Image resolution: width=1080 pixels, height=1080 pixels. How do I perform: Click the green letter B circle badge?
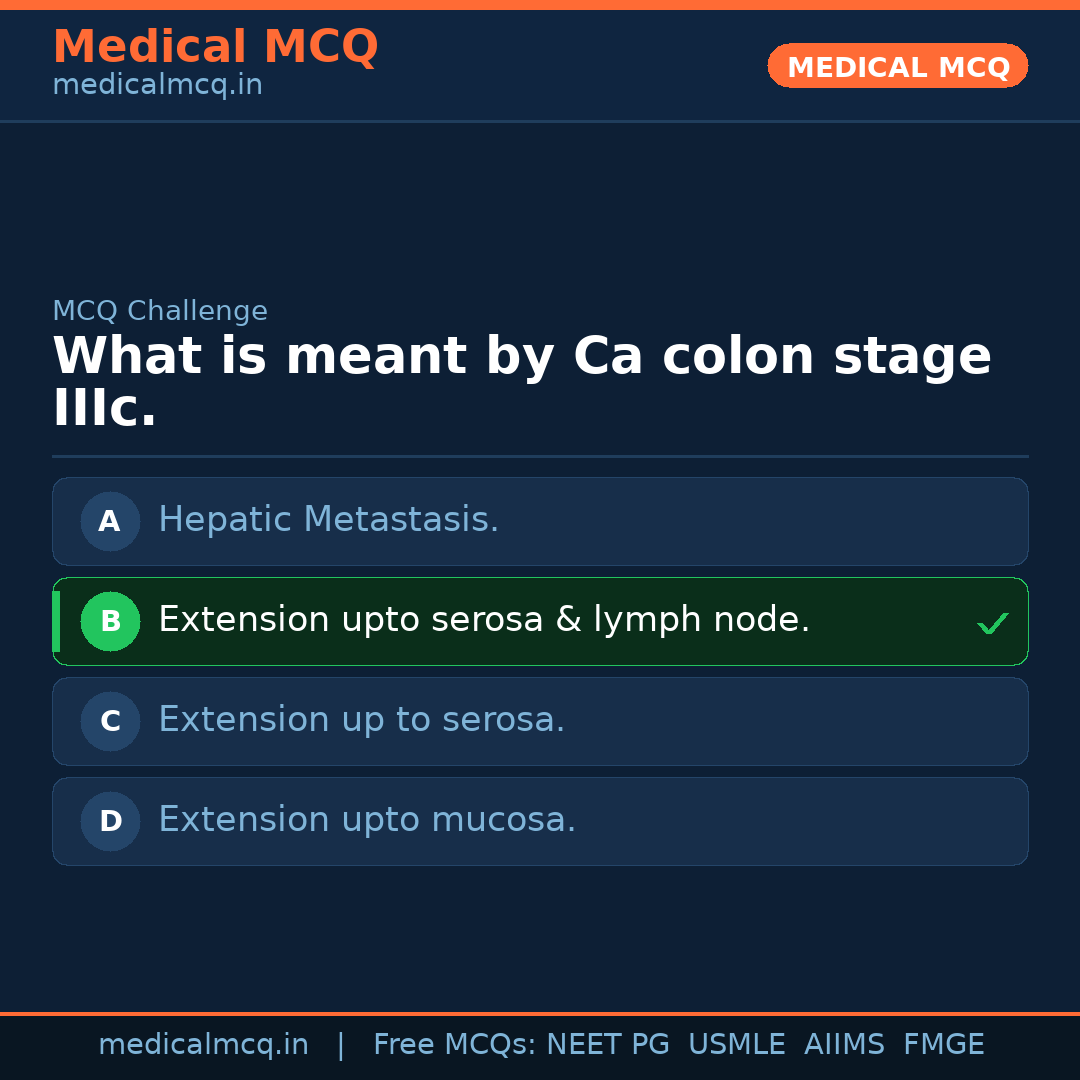pyautogui.click(x=110, y=621)
